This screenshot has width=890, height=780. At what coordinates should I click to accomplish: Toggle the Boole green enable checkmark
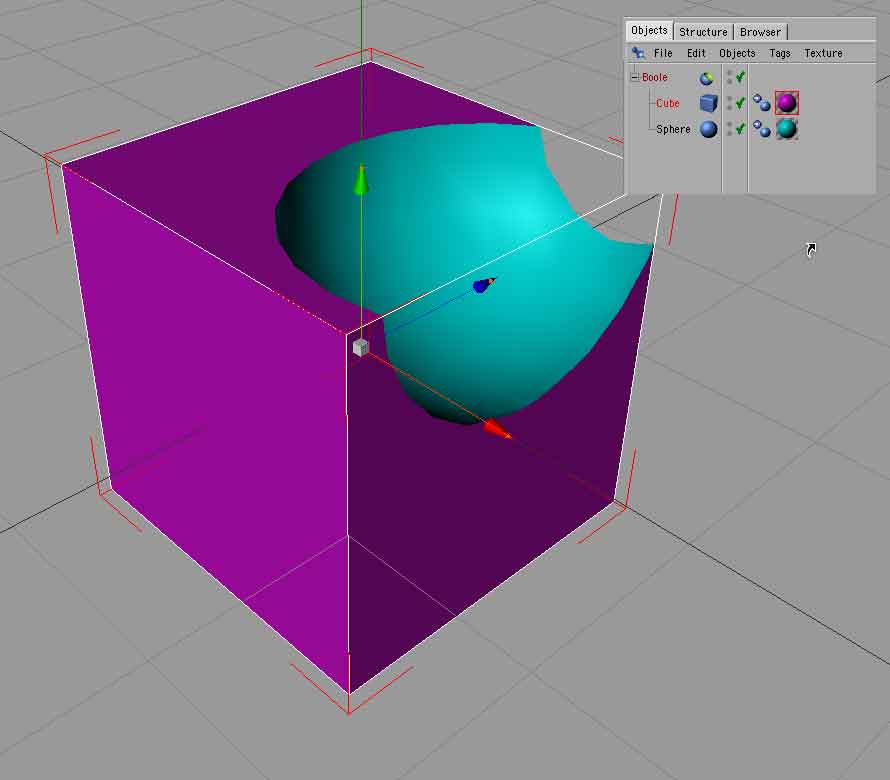[x=740, y=77]
